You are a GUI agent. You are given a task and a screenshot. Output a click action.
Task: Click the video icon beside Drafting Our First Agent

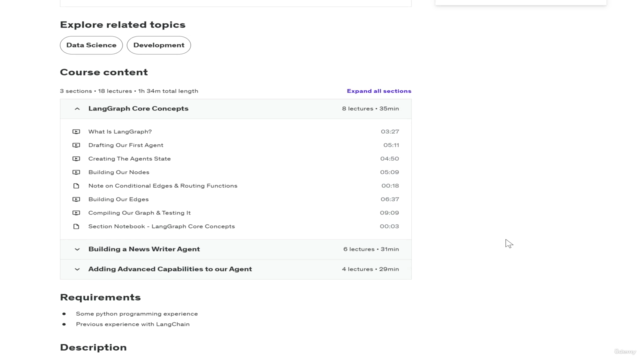coord(76,145)
